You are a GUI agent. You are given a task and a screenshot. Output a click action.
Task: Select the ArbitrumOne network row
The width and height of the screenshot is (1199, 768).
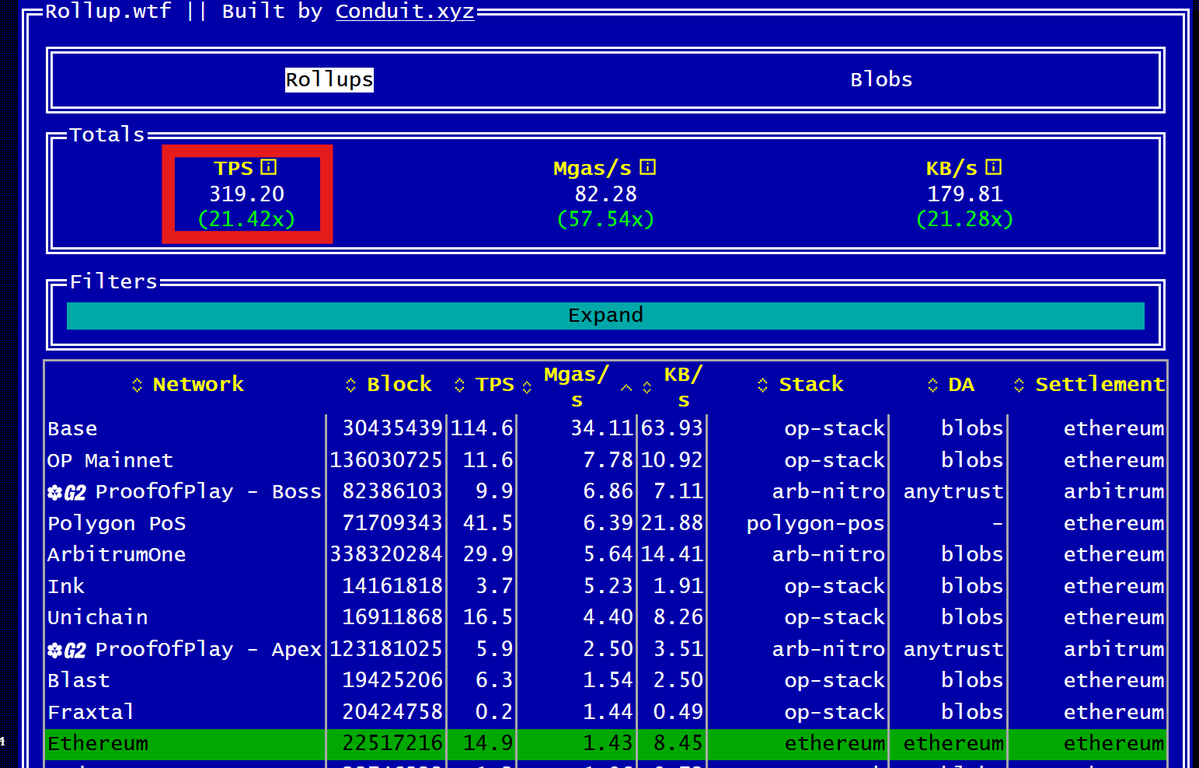[x=606, y=555]
